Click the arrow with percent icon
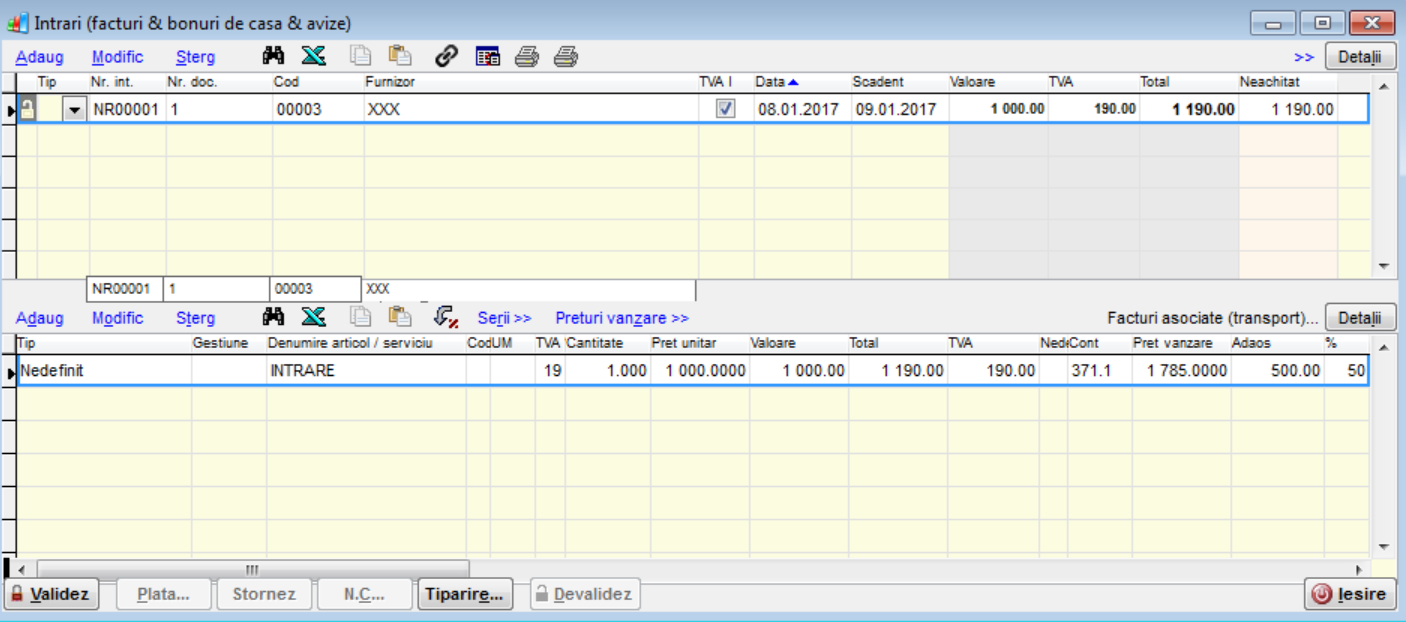Screen dimensions: 1406x622 tap(446, 318)
